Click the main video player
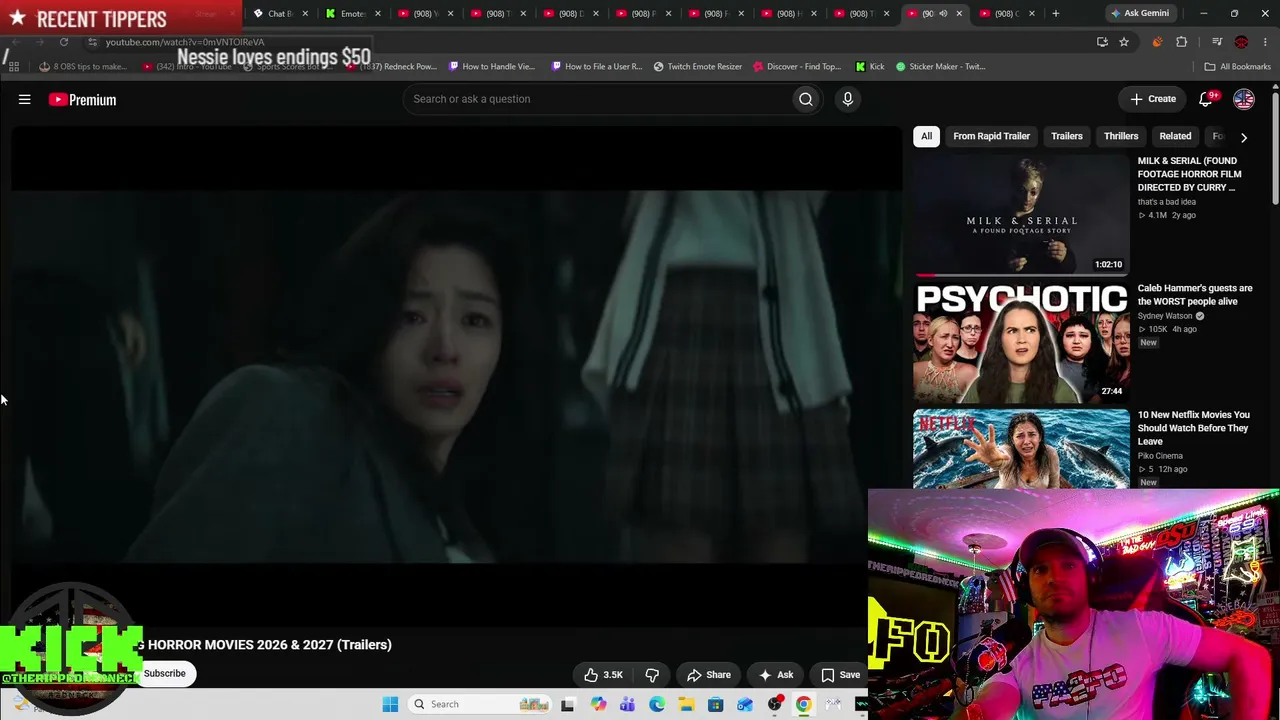 pyautogui.click(x=456, y=376)
